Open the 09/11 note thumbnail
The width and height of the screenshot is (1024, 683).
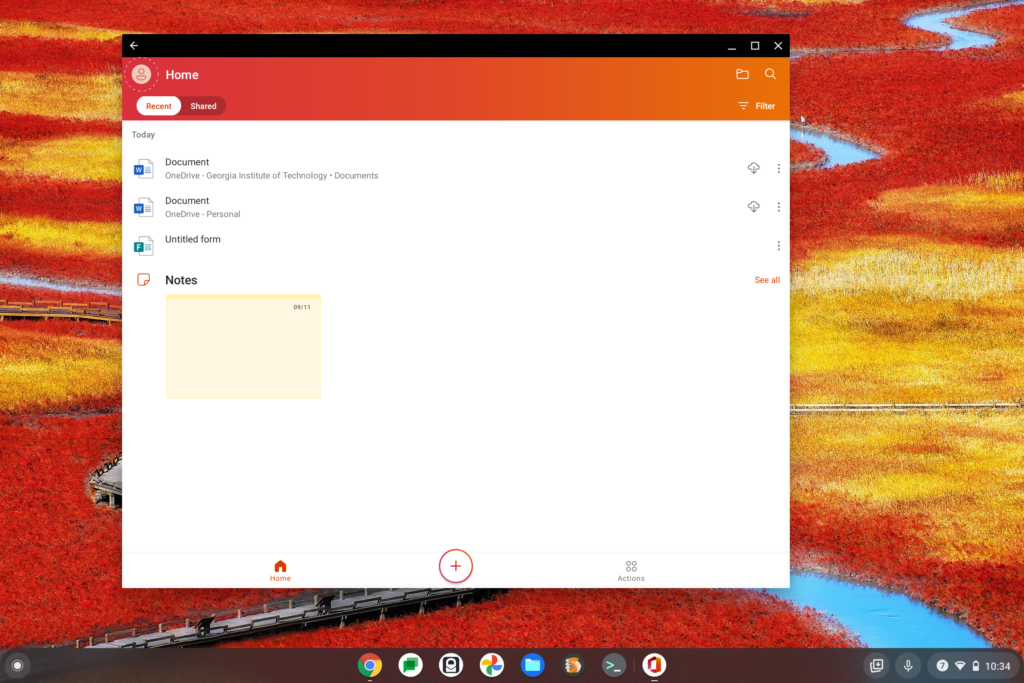click(x=243, y=346)
